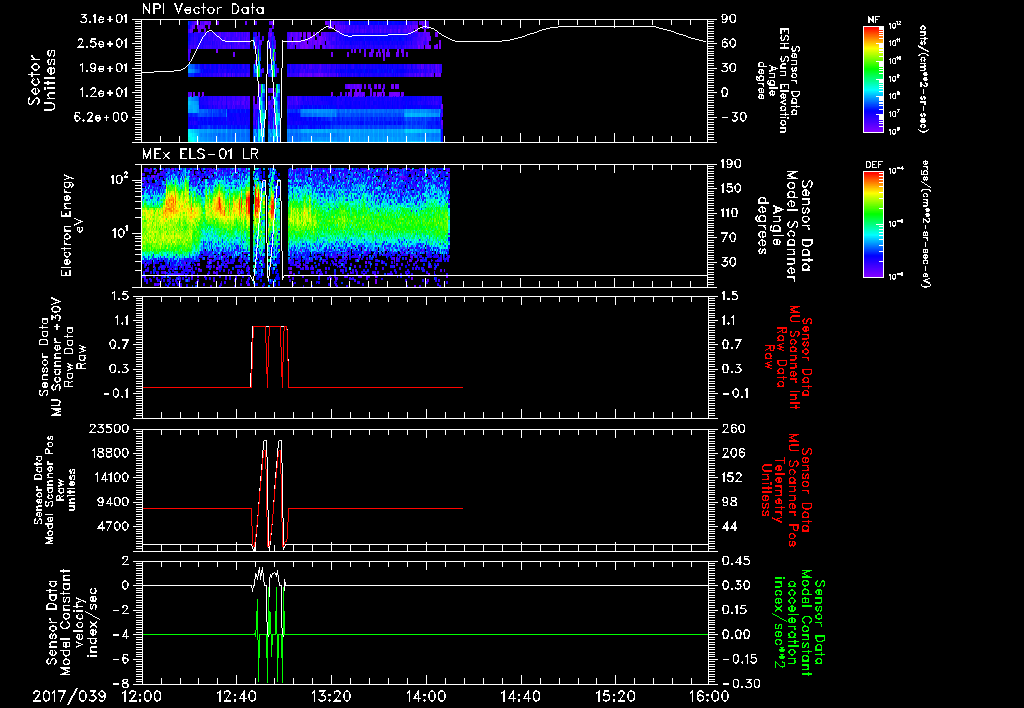Click the "NF" color bar label
This screenshot has height=708, width=1024.
[x=873, y=20]
